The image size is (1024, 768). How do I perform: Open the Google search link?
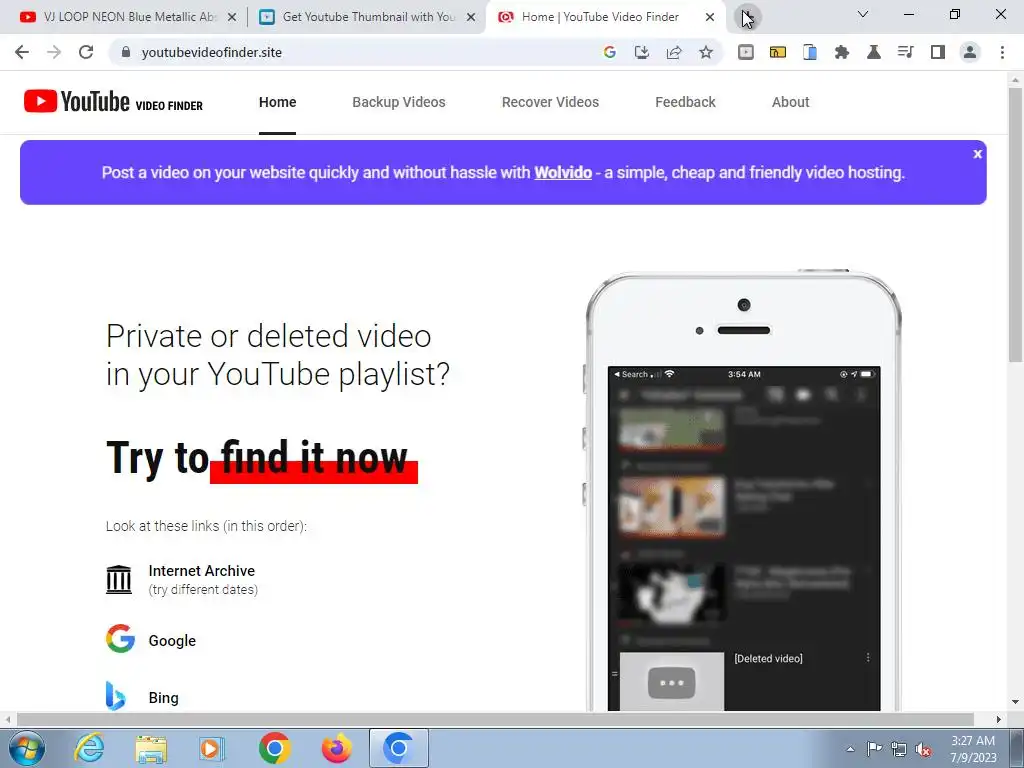(x=172, y=641)
